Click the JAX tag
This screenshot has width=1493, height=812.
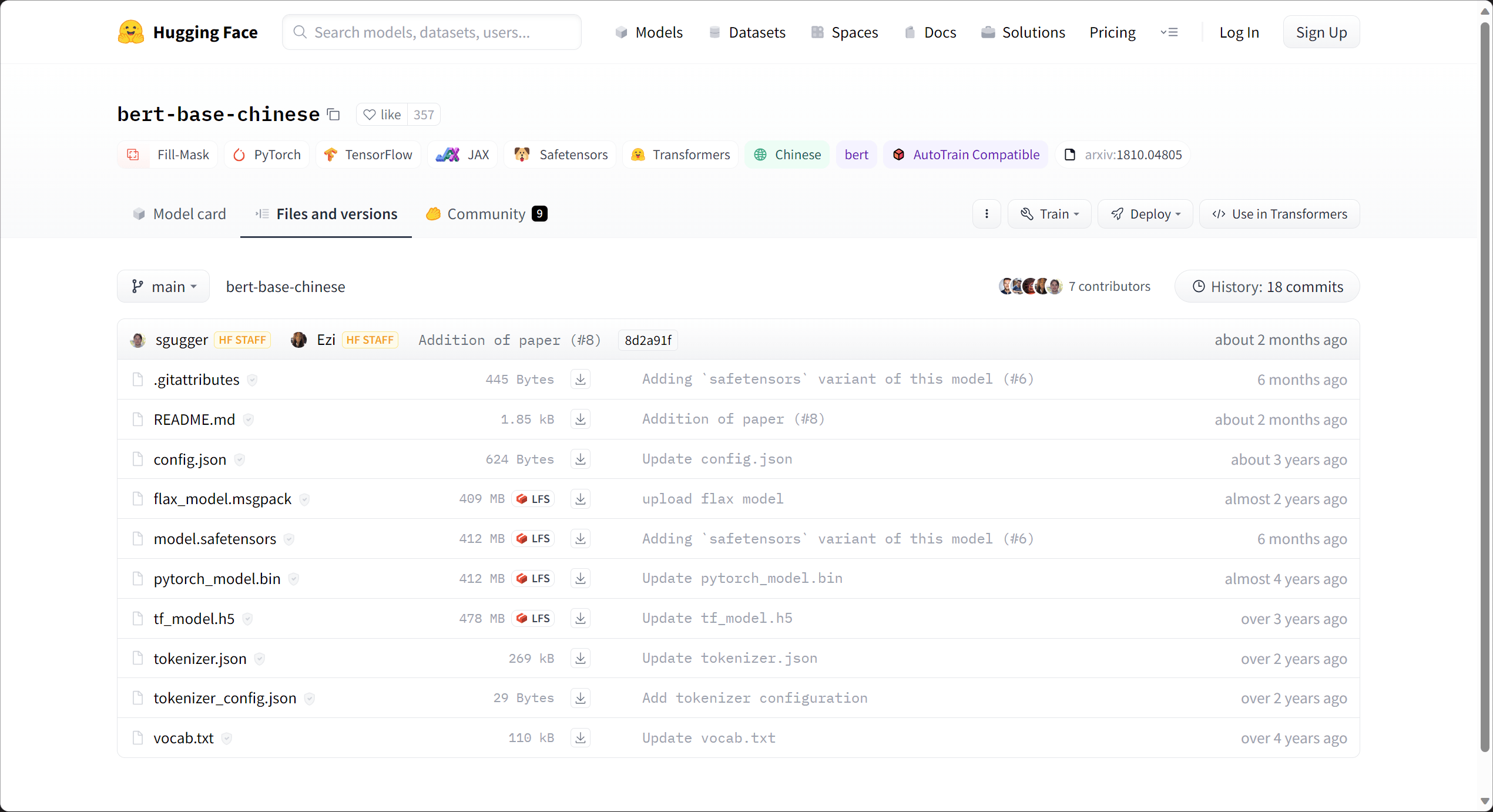point(462,155)
